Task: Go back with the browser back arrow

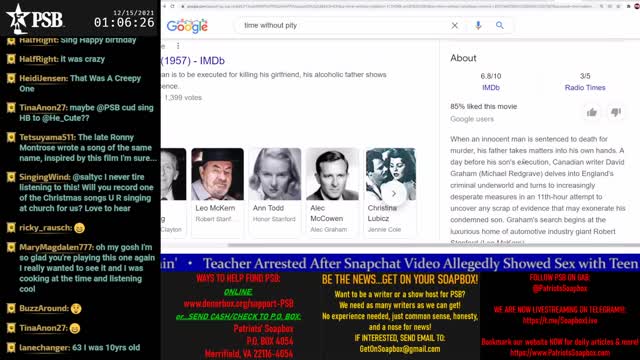Action: [x=164, y=6]
